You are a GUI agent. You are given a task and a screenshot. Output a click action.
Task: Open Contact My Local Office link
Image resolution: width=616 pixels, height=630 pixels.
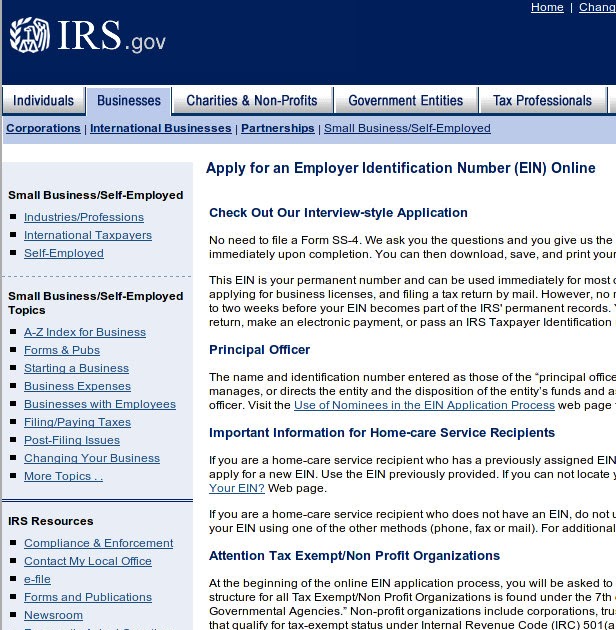[x=88, y=561]
